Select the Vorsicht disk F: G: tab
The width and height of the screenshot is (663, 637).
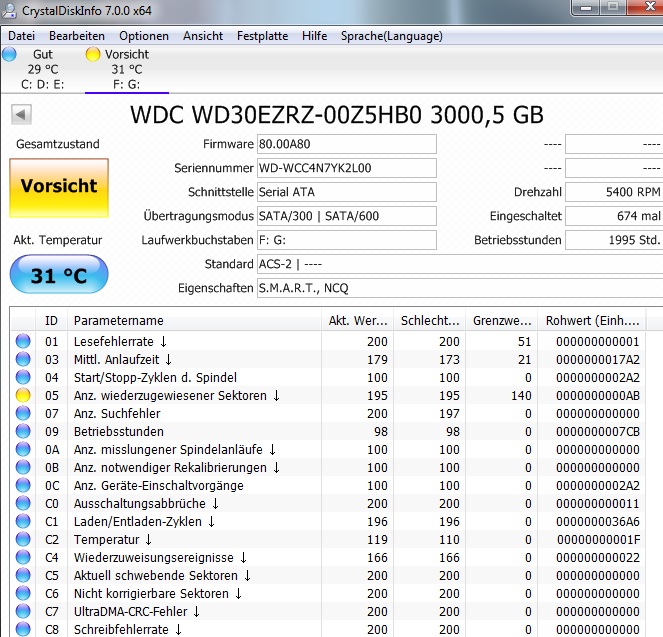coord(126,69)
